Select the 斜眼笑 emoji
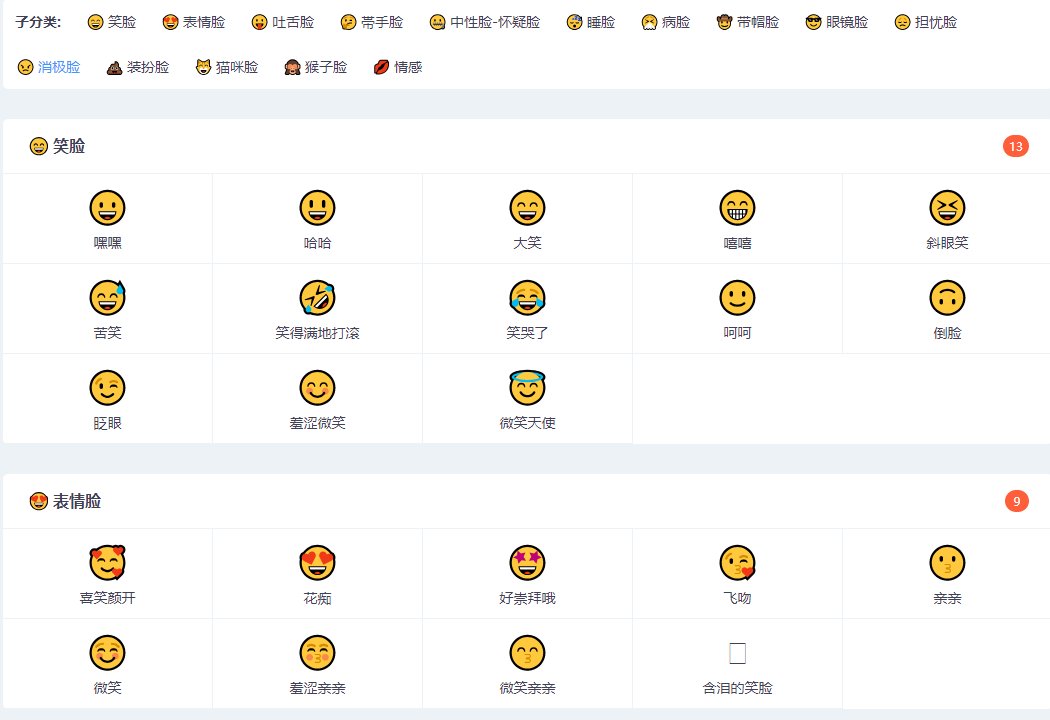This screenshot has height=720, width=1050. click(948, 208)
